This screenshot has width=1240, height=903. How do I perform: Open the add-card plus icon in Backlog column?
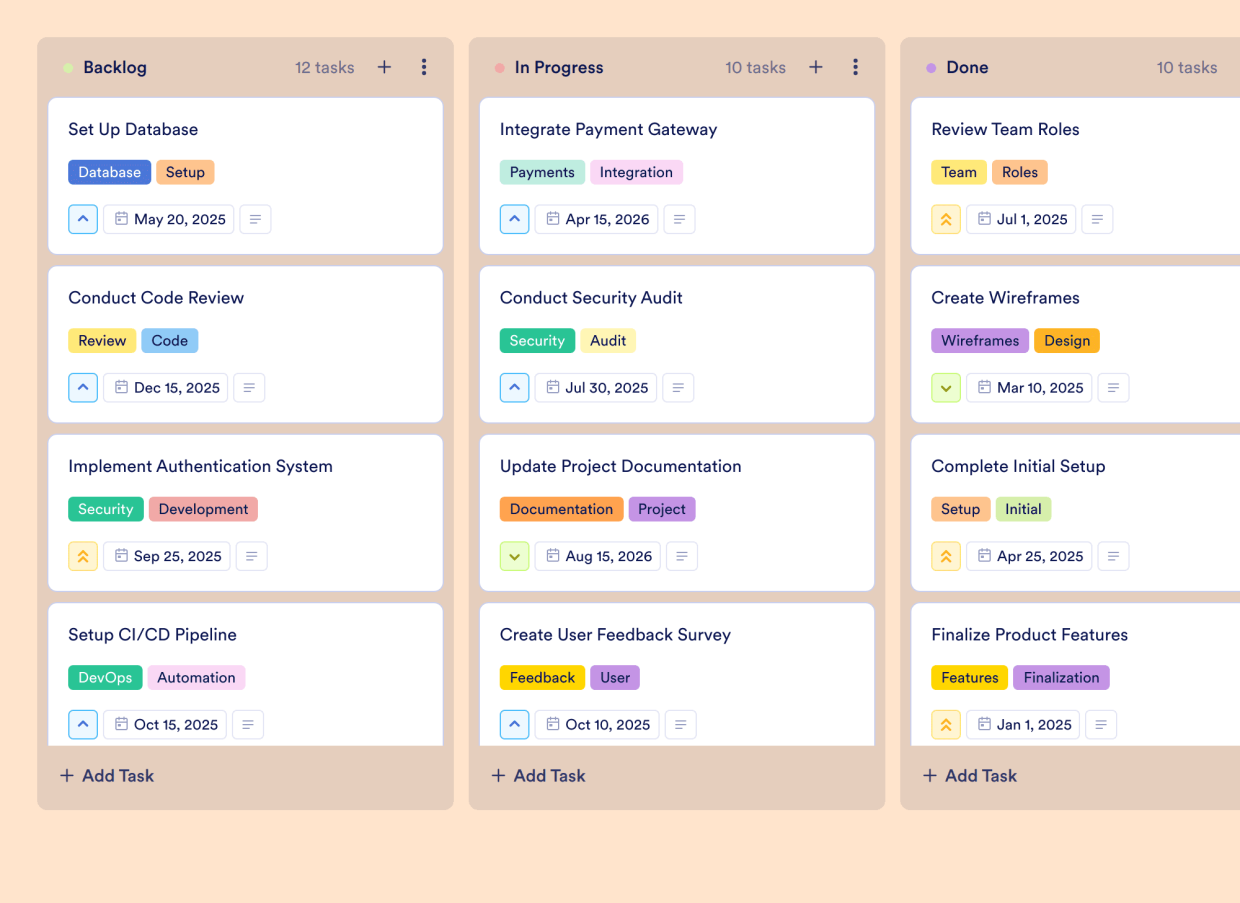pyautogui.click(x=384, y=67)
